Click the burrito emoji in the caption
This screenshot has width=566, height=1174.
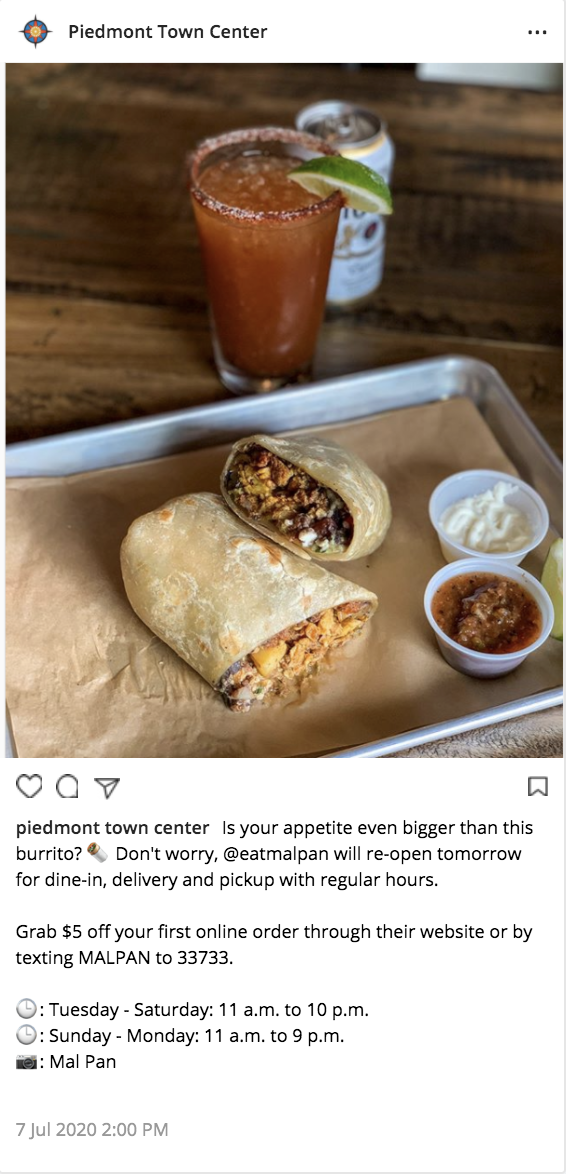pyautogui.click(x=97, y=854)
